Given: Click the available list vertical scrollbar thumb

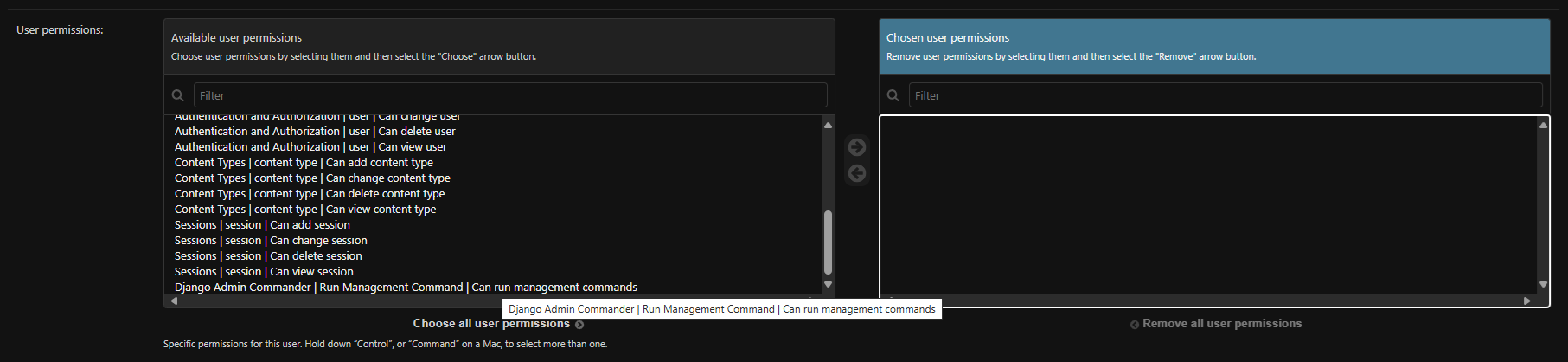Looking at the screenshot, I should click(x=828, y=242).
